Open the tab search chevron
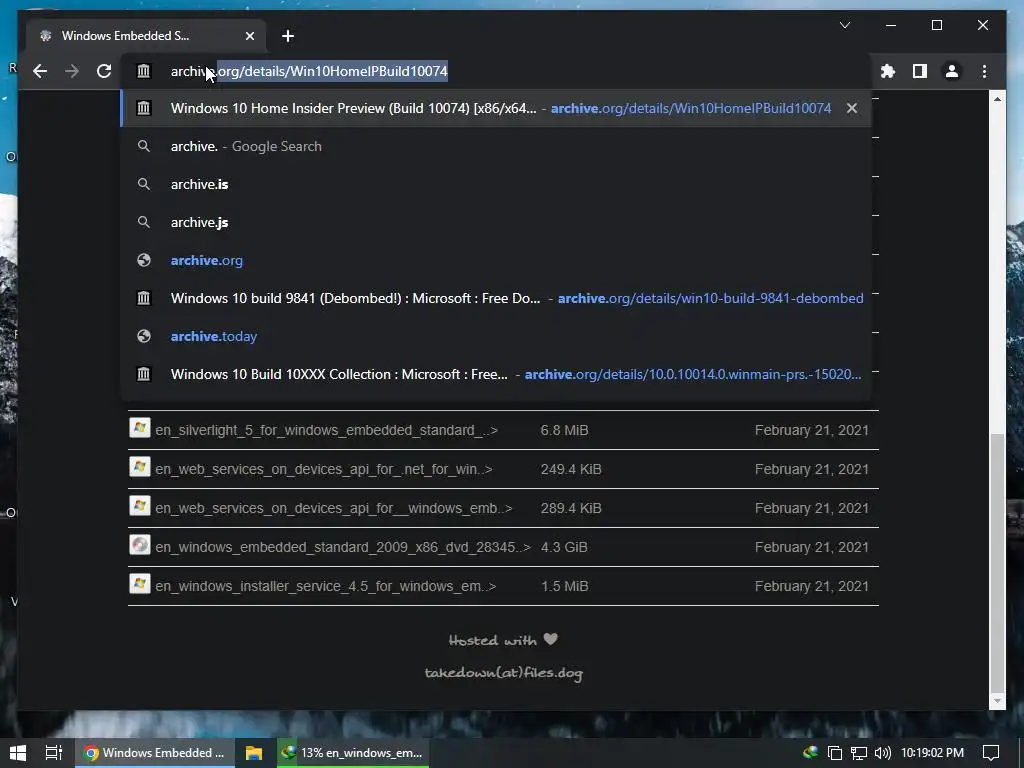Screen dimensions: 1024x768 click(x=844, y=25)
